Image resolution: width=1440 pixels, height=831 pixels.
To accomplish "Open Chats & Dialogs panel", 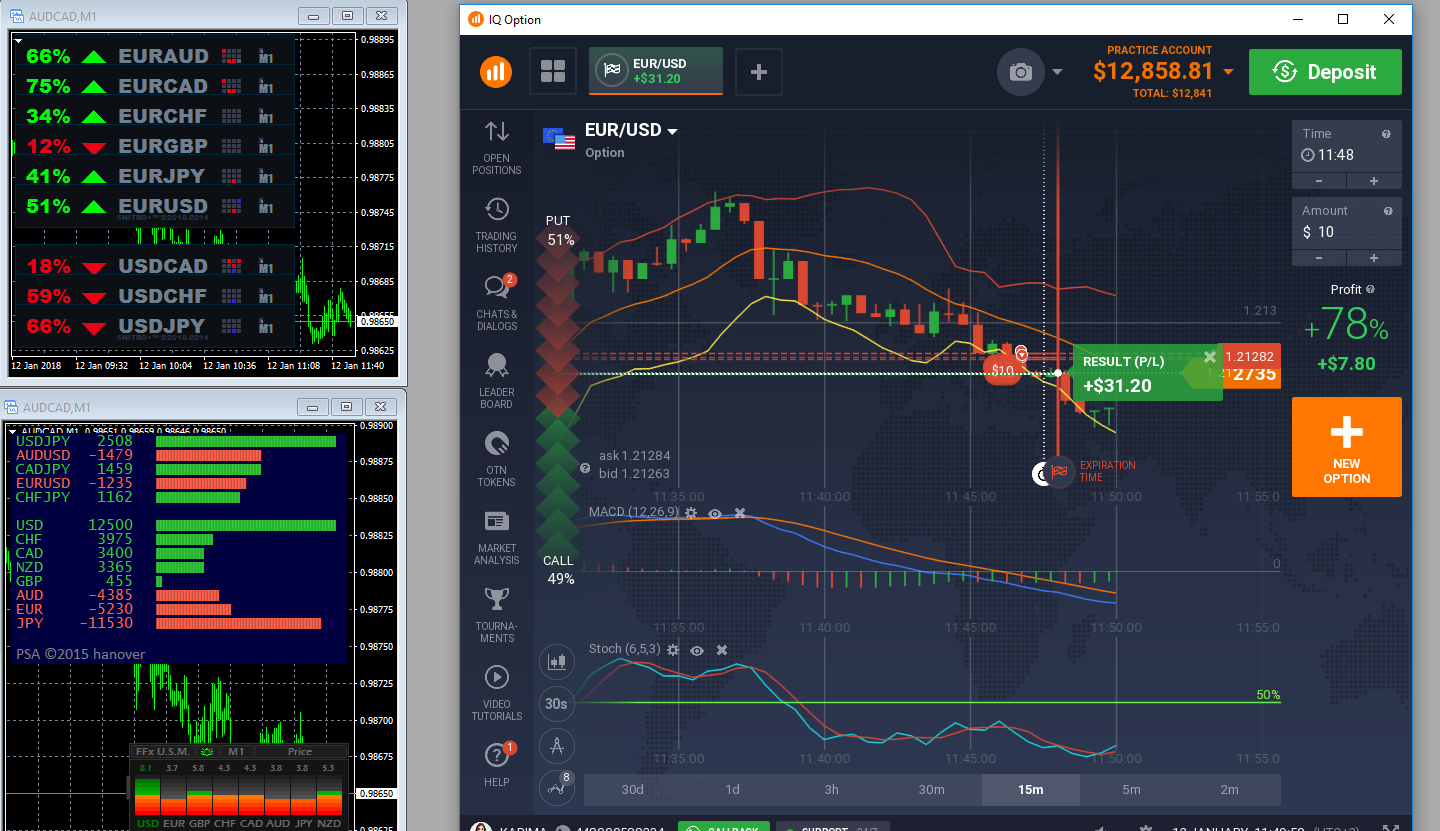I will click(x=497, y=303).
